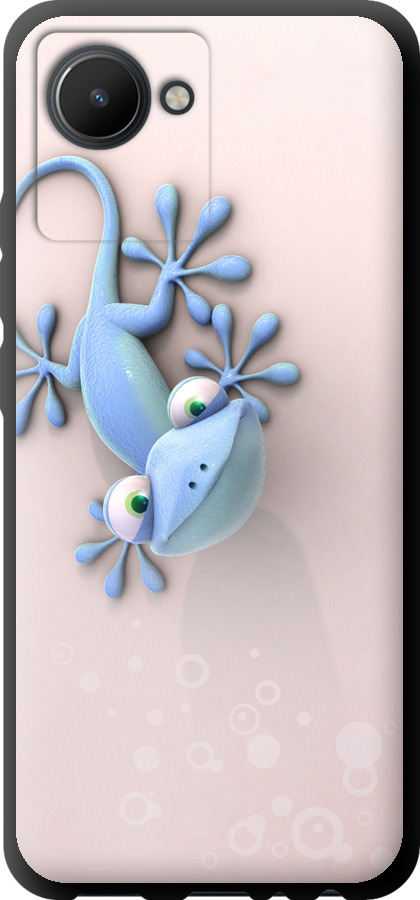
Task: Click the small ring bubble at far left
Action: (x=63, y=654)
